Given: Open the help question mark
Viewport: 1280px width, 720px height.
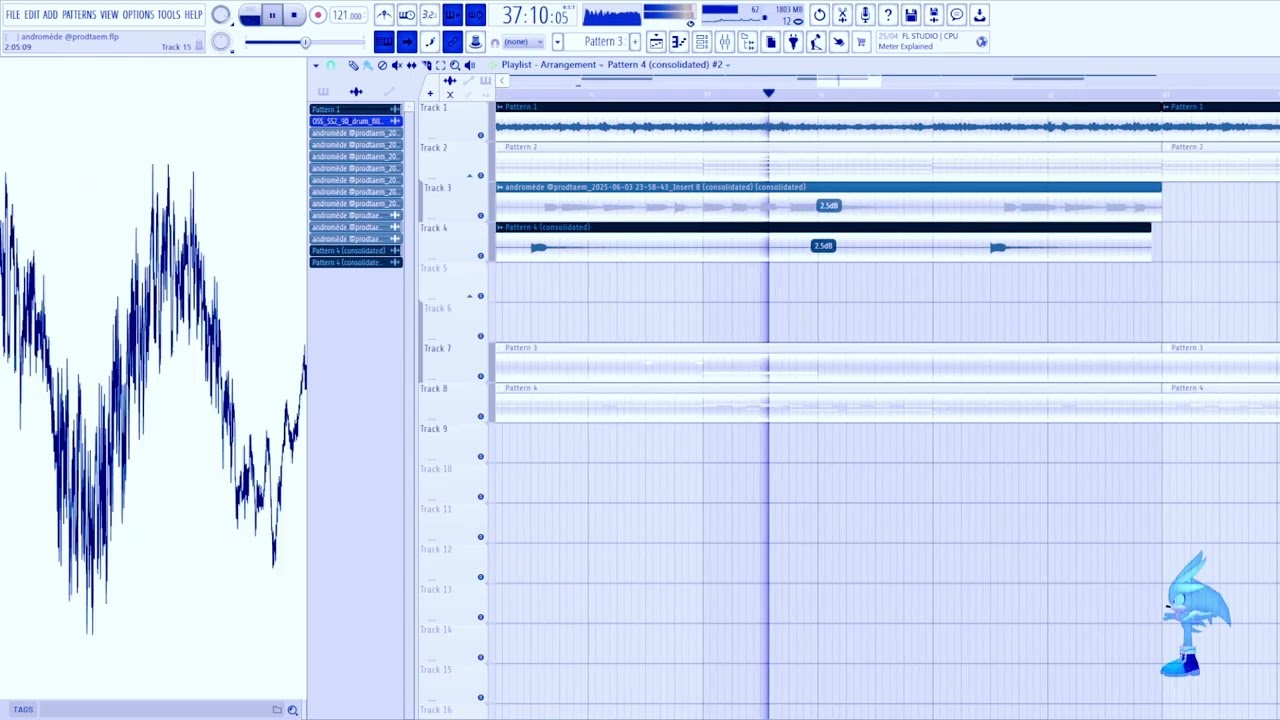Looking at the screenshot, I should click(x=887, y=14).
